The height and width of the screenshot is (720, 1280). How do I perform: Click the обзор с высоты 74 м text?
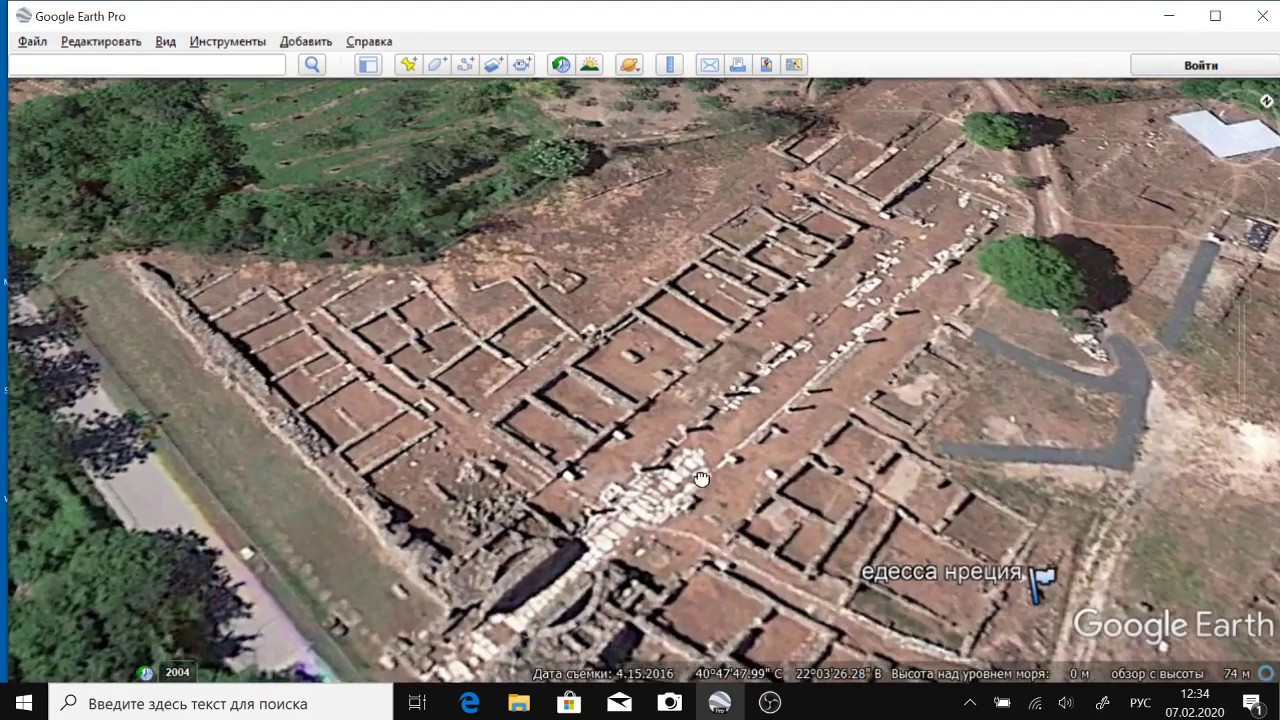click(1180, 674)
